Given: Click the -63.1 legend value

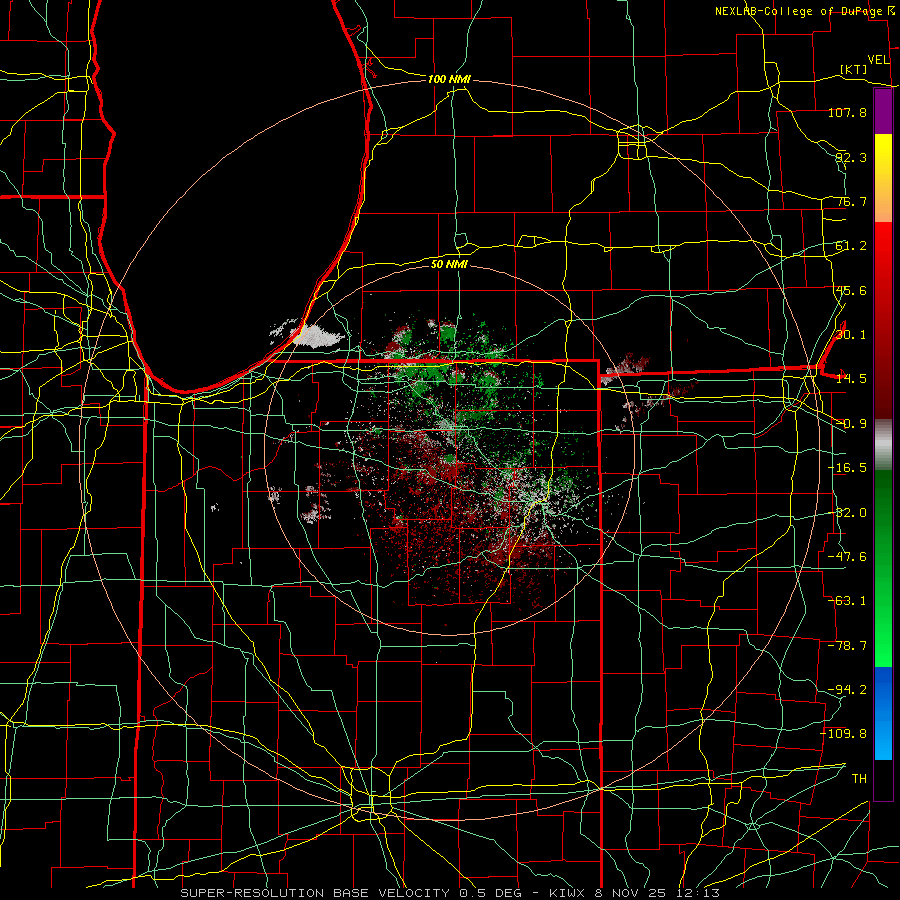Looking at the screenshot, I should (847, 601).
